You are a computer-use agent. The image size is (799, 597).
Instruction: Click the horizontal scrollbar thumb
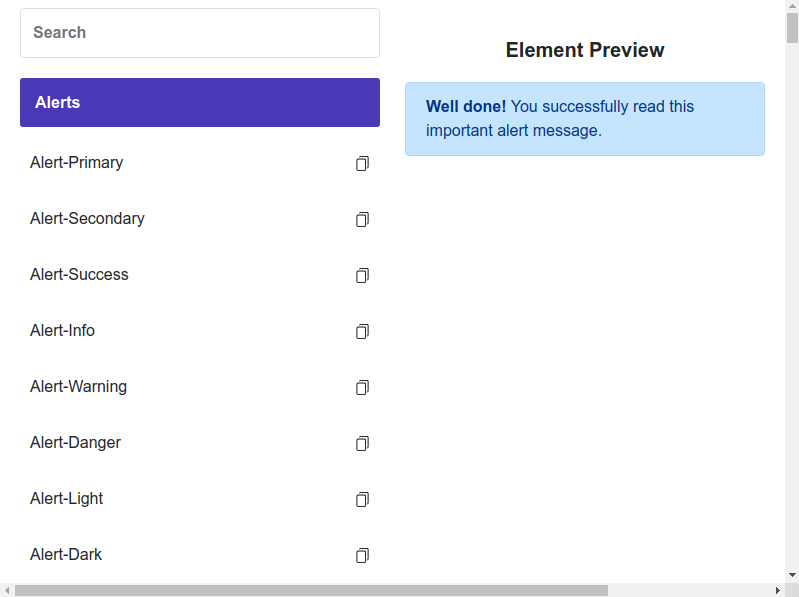(310, 590)
